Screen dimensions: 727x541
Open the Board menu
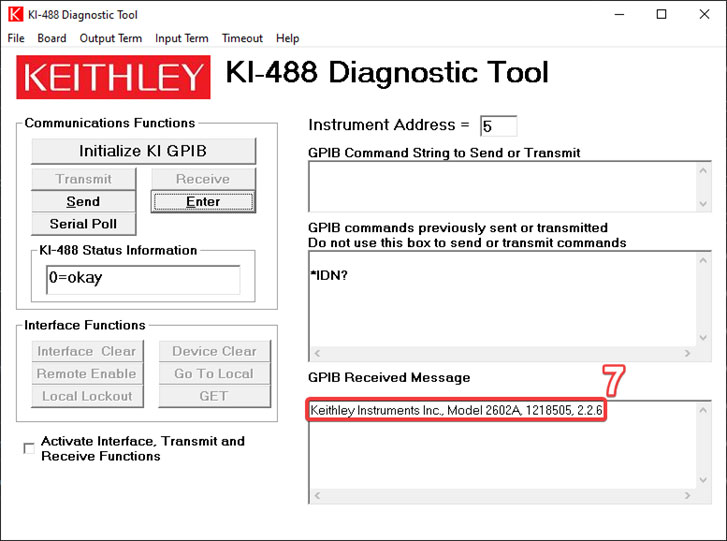[x=52, y=38]
